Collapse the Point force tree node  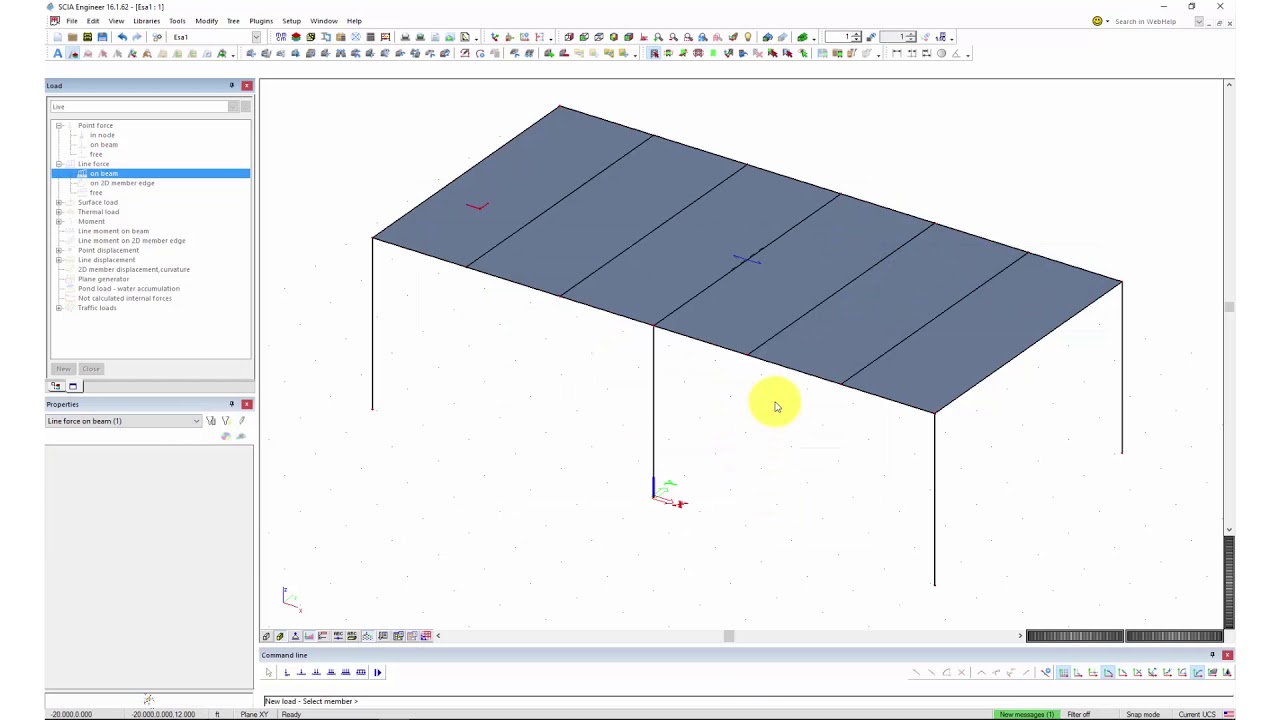click(x=59, y=125)
